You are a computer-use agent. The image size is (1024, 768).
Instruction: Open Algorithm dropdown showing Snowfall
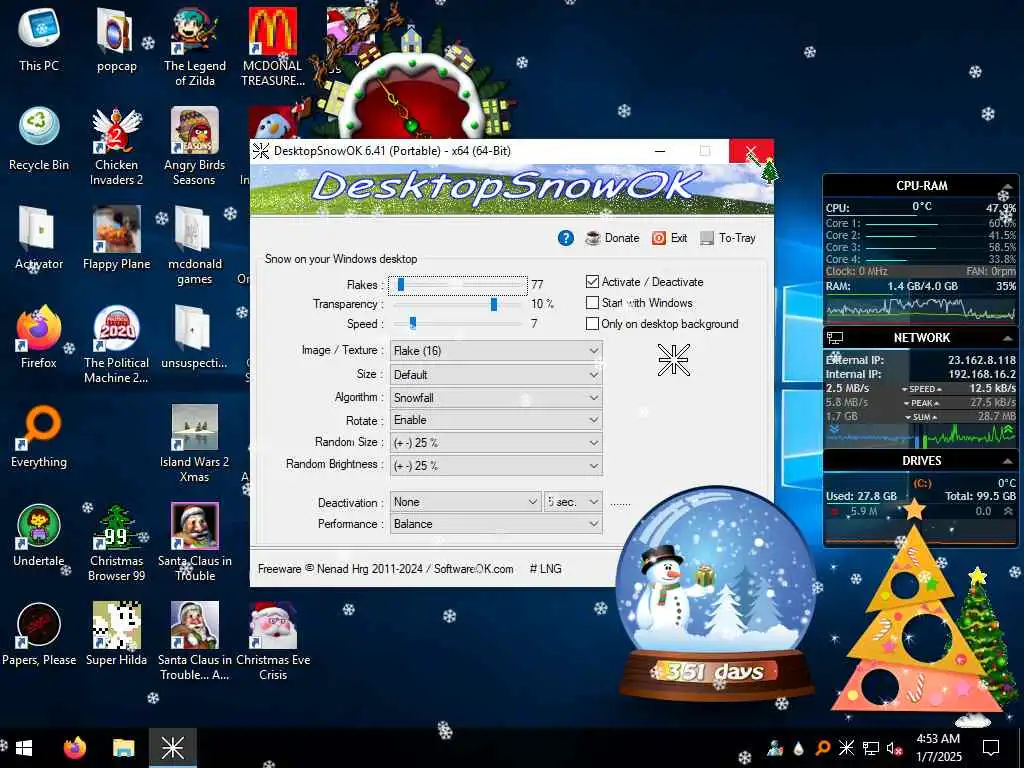click(x=496, y=398)
